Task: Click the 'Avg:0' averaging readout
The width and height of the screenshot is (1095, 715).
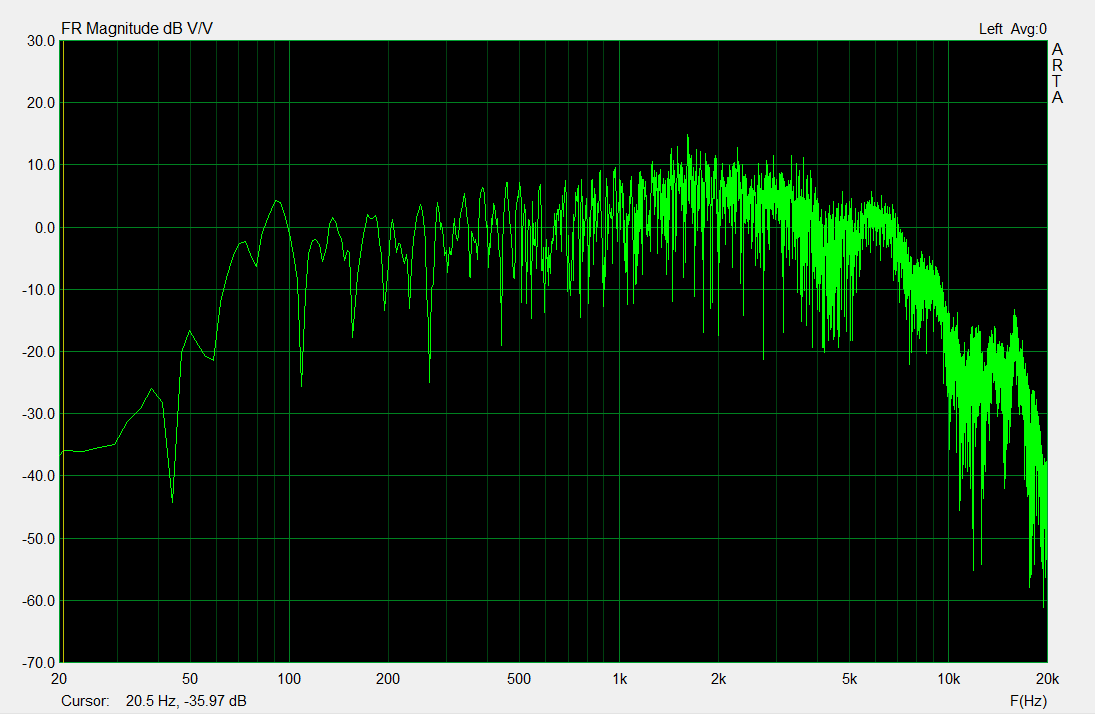Action: (1029, 29)
